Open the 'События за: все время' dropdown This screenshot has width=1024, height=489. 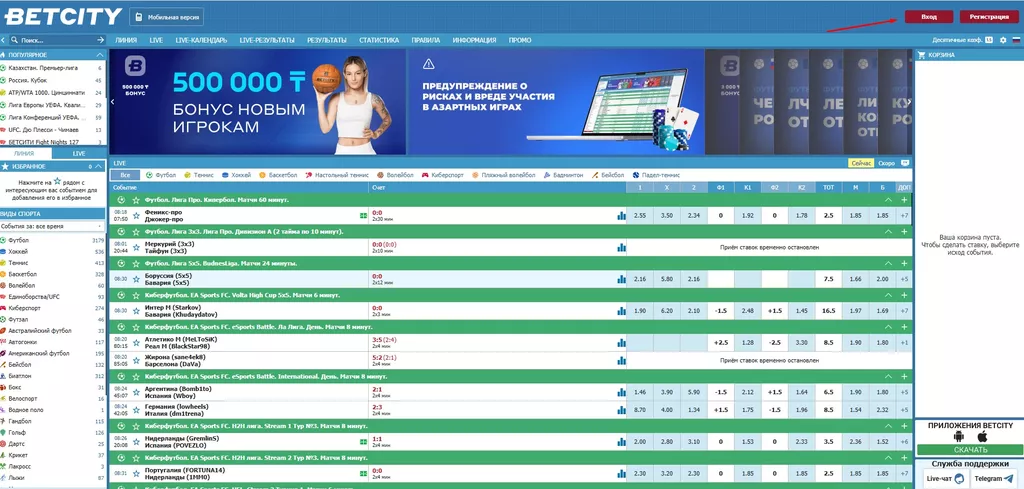[52, 226]
